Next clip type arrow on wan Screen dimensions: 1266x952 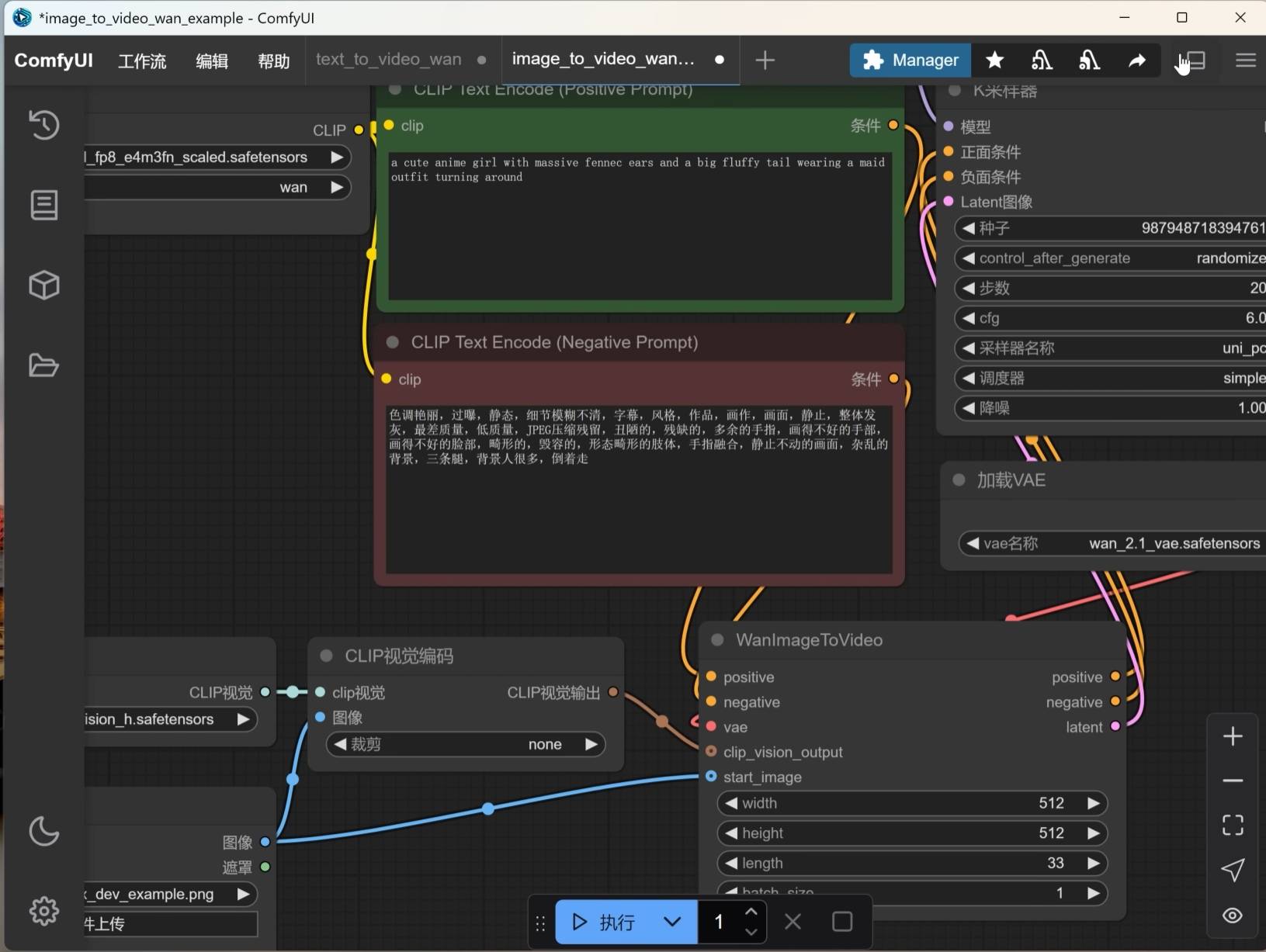pos(337,187)
